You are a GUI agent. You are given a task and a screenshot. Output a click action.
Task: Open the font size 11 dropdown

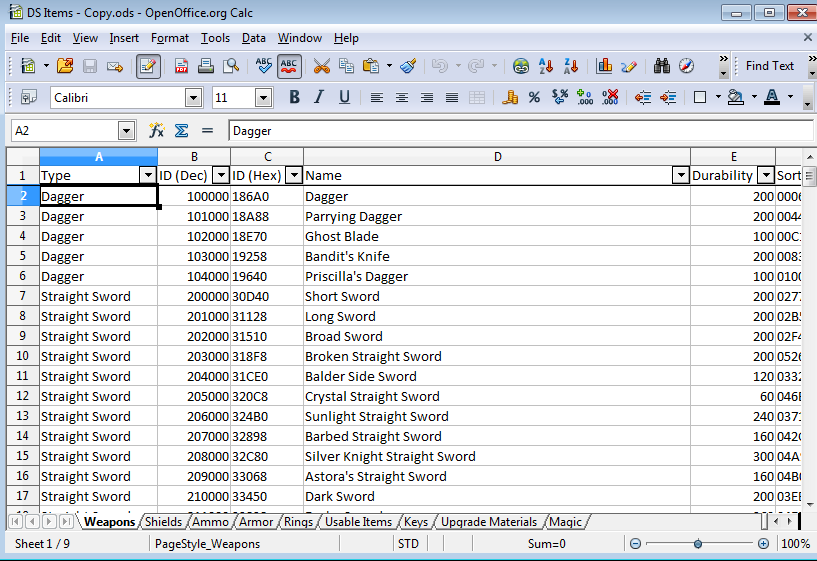pyautogui.click(x=263, y=98)
